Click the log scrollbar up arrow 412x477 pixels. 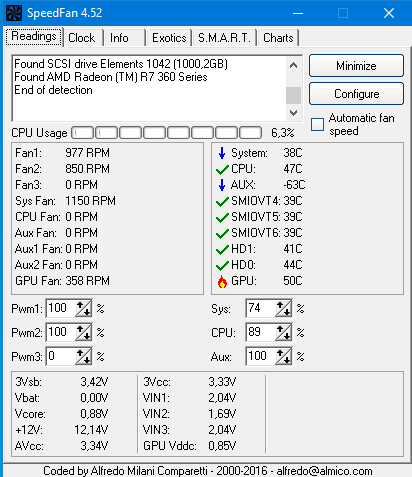[293, 65]
